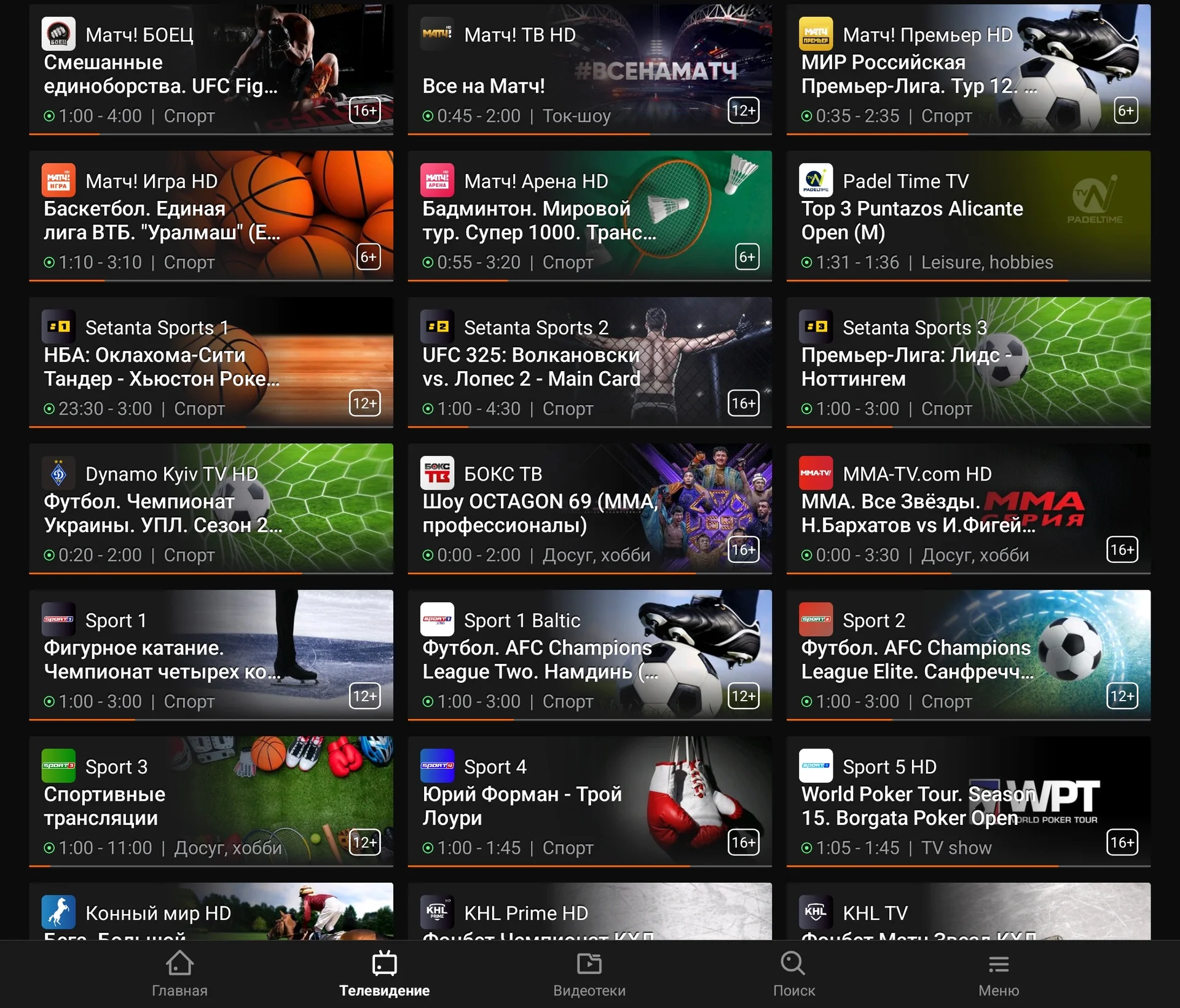
Task: Click the Матч! ТВ HD channel logo
Action: pos(437,34)
